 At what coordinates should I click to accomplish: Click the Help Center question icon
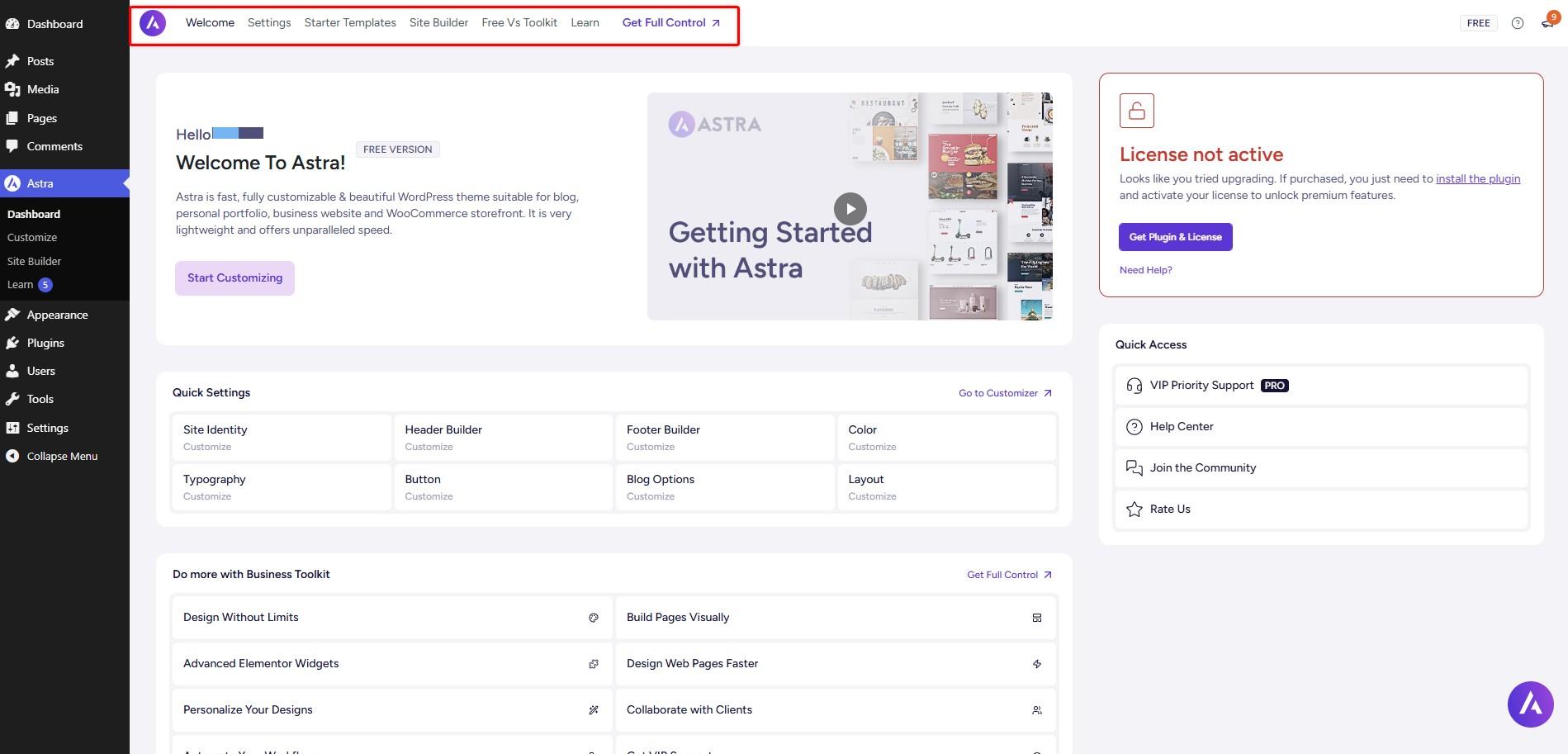pos(1135,427)
